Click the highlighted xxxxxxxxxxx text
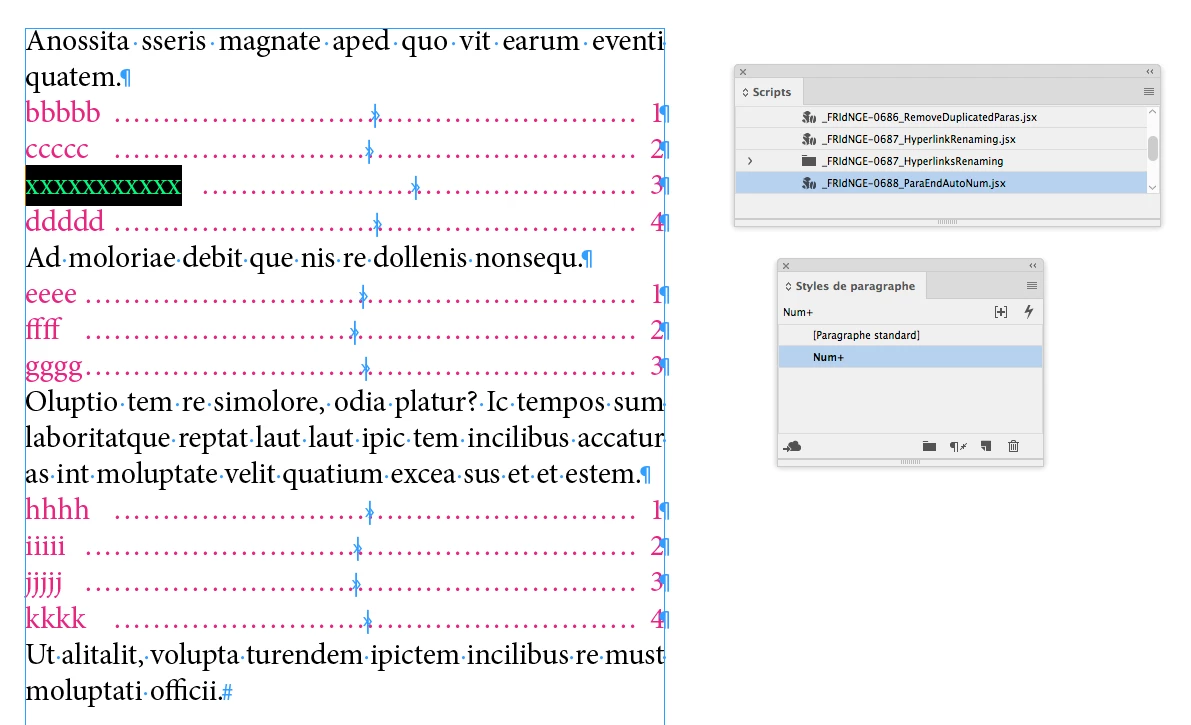The width and height of the screenshot is (1191, 725). (x=103, y=185)
